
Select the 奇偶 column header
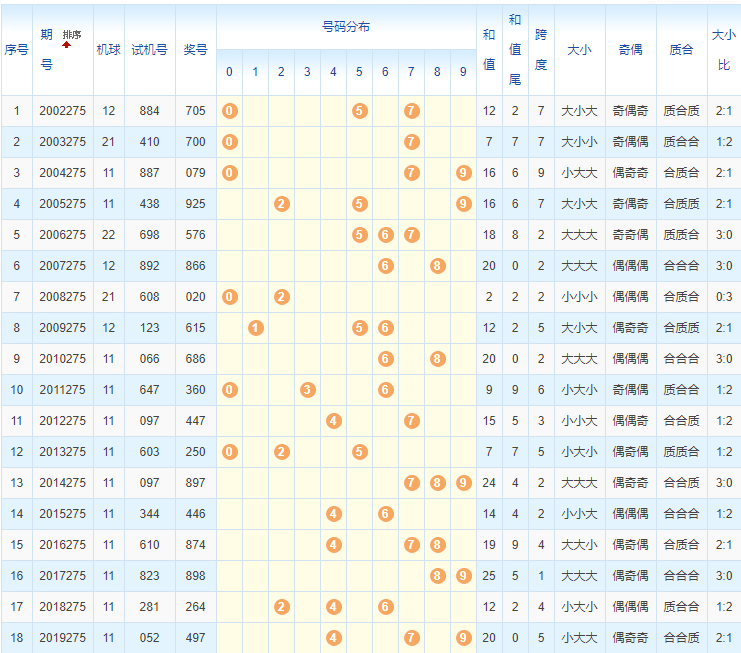click(x=630, y=49)
